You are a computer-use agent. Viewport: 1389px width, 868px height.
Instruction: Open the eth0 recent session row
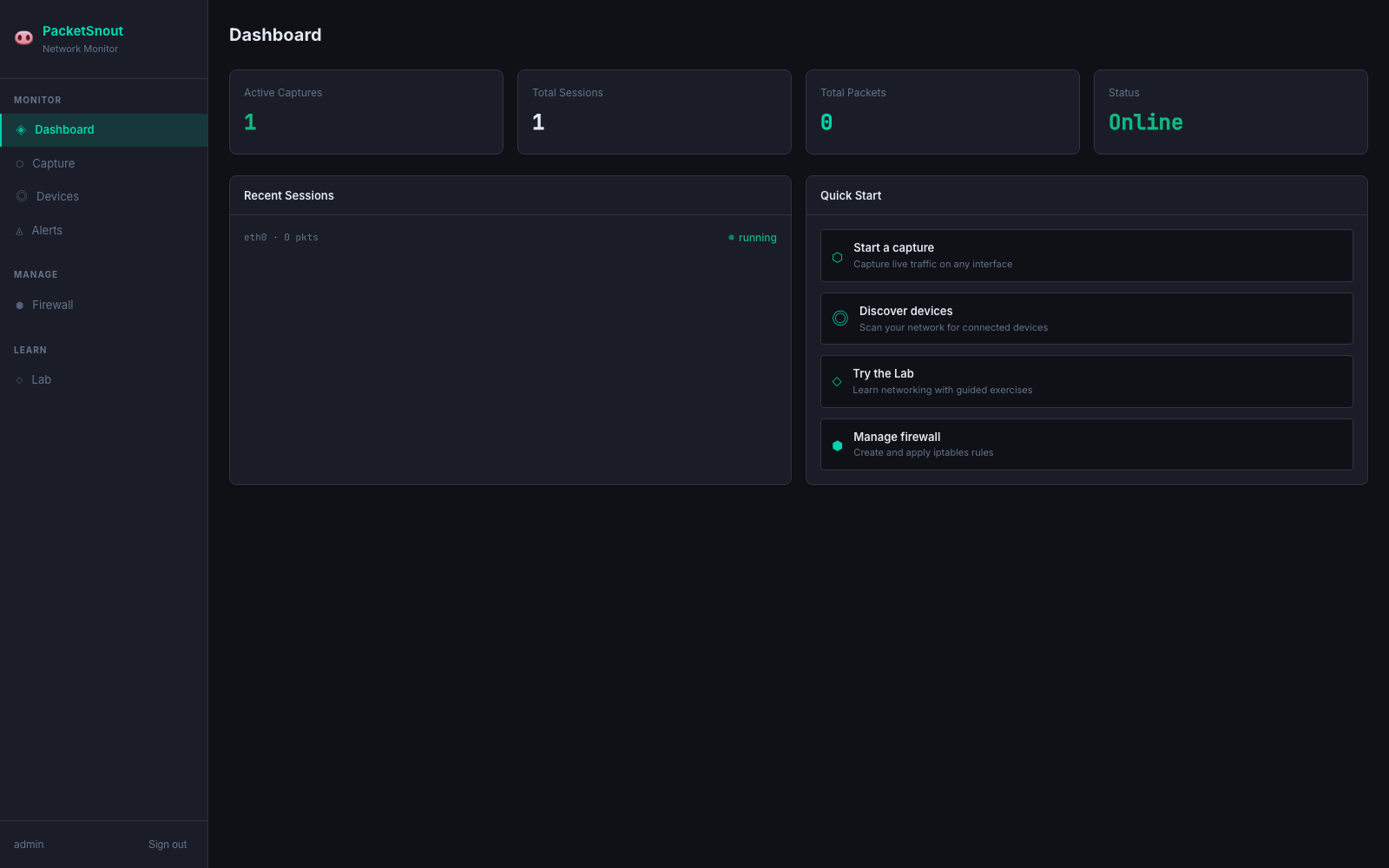tap(510, 237)
